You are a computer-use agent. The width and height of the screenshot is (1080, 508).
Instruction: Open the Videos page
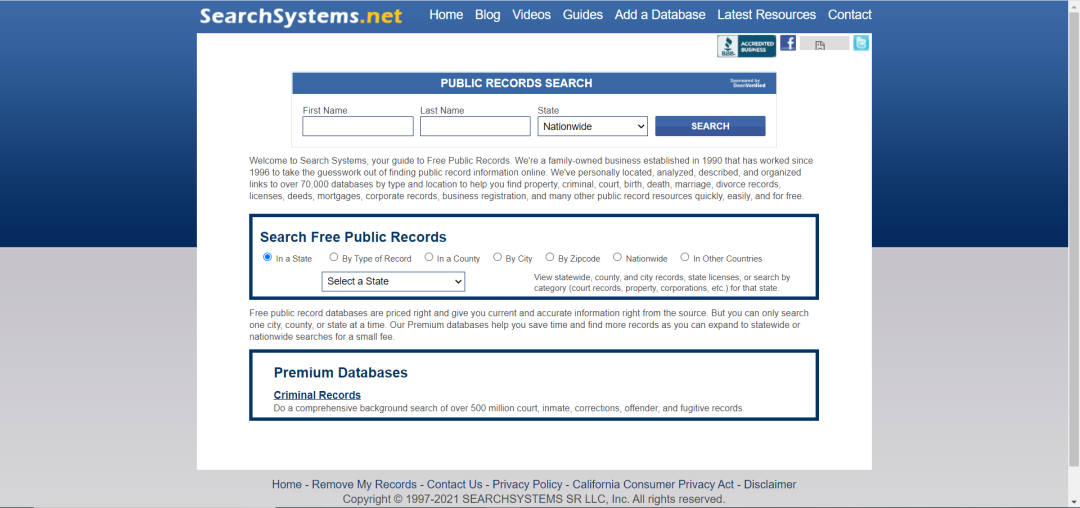point(532,14)
